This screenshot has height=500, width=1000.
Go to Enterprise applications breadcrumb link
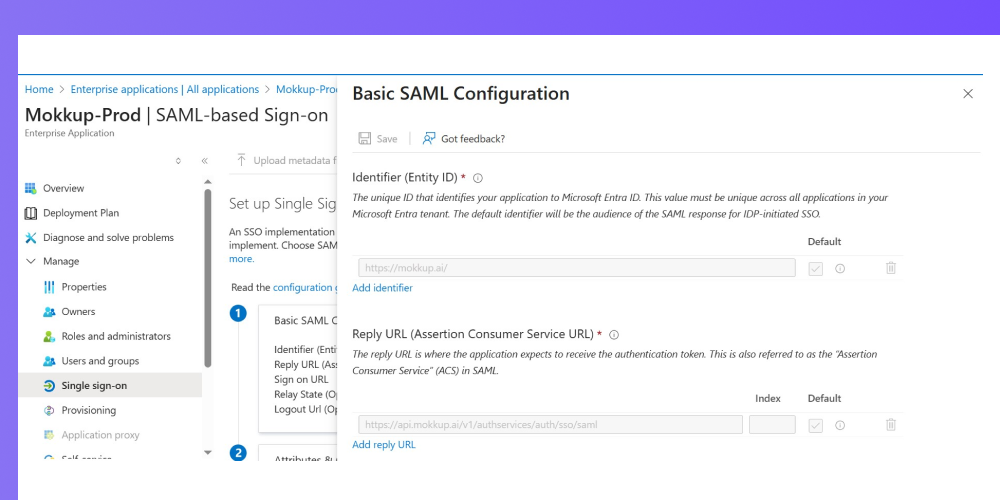[x=165, y=89]
